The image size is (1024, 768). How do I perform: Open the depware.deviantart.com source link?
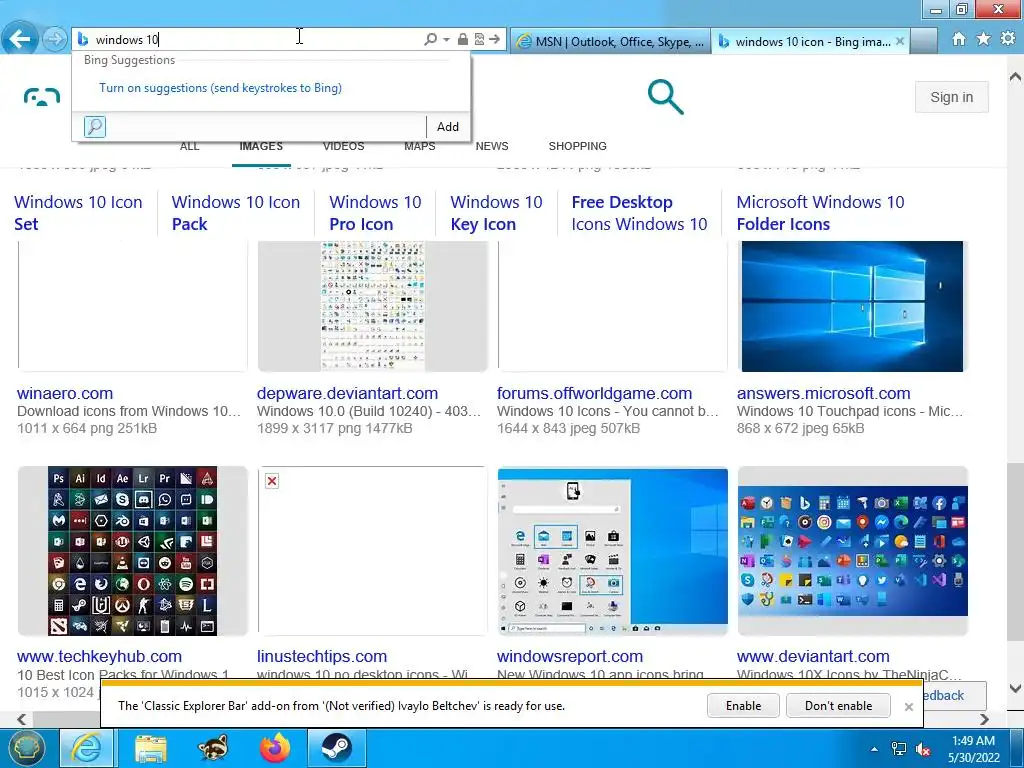347,393
